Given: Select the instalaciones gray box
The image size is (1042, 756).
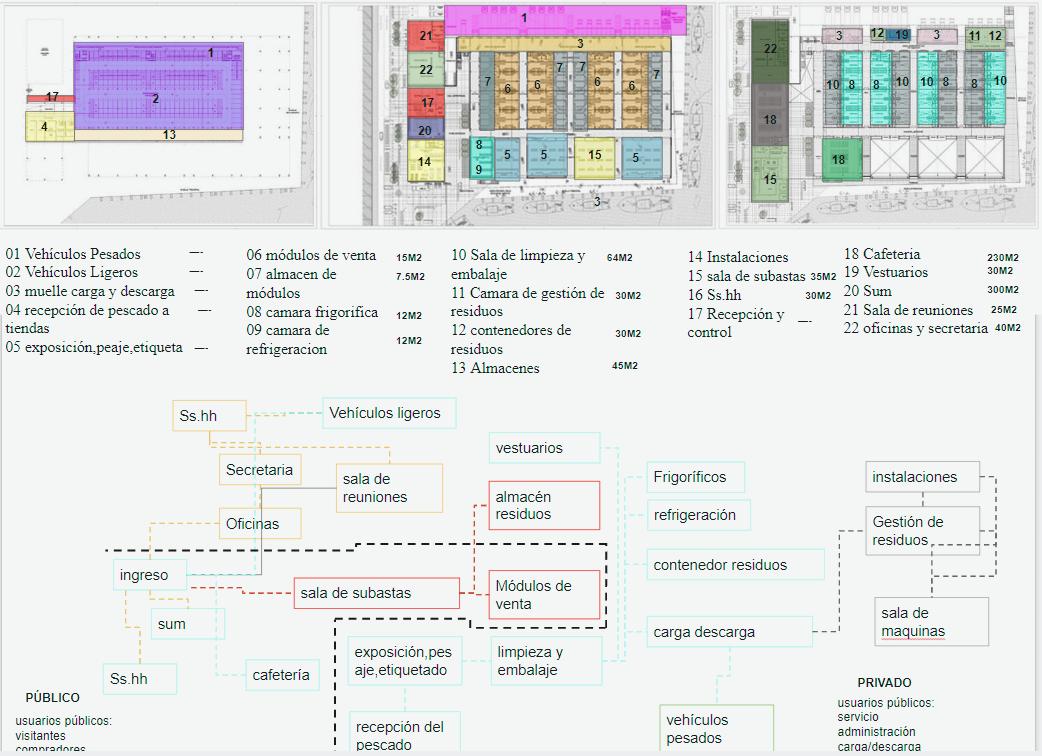Looking at the screenshot, I should (922, 477).
